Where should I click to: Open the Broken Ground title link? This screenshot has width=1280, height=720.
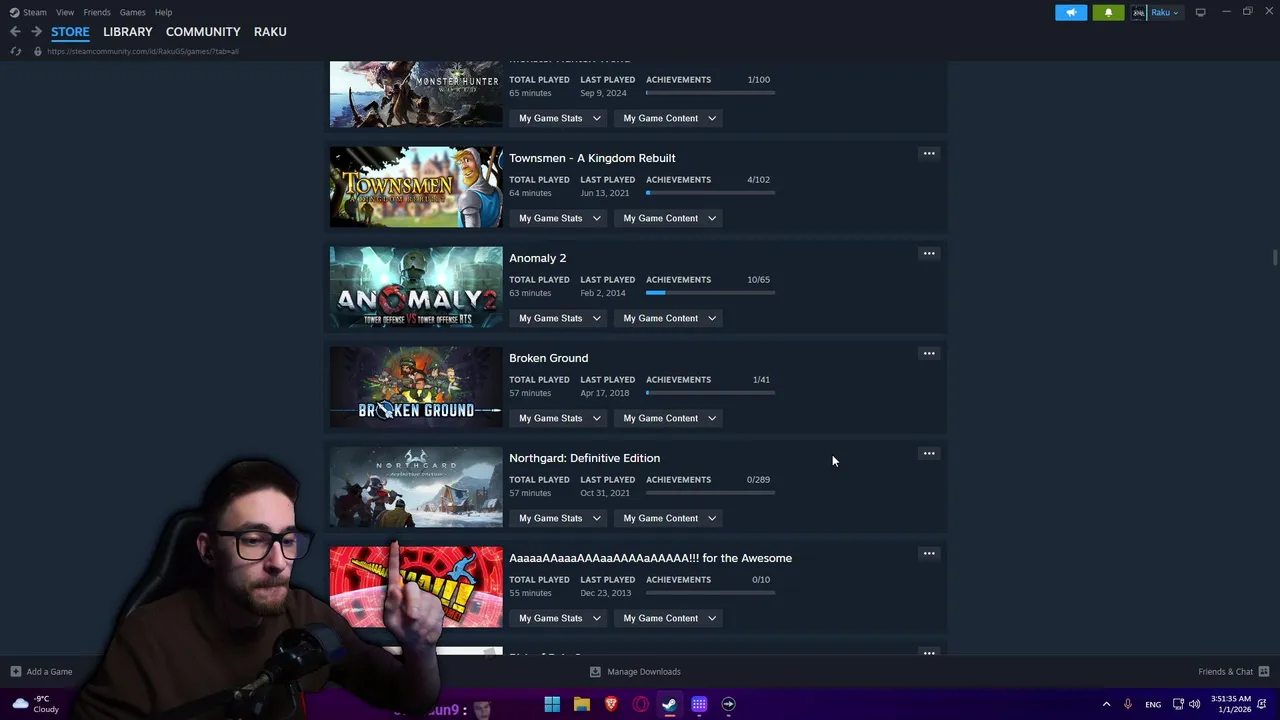(548, 358)
